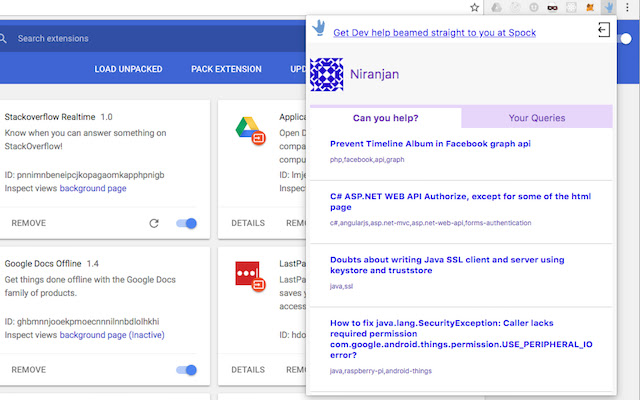The image size is (640, 400).
Task: Click the Niranjan username text
Action: click(x=374, y=74)
